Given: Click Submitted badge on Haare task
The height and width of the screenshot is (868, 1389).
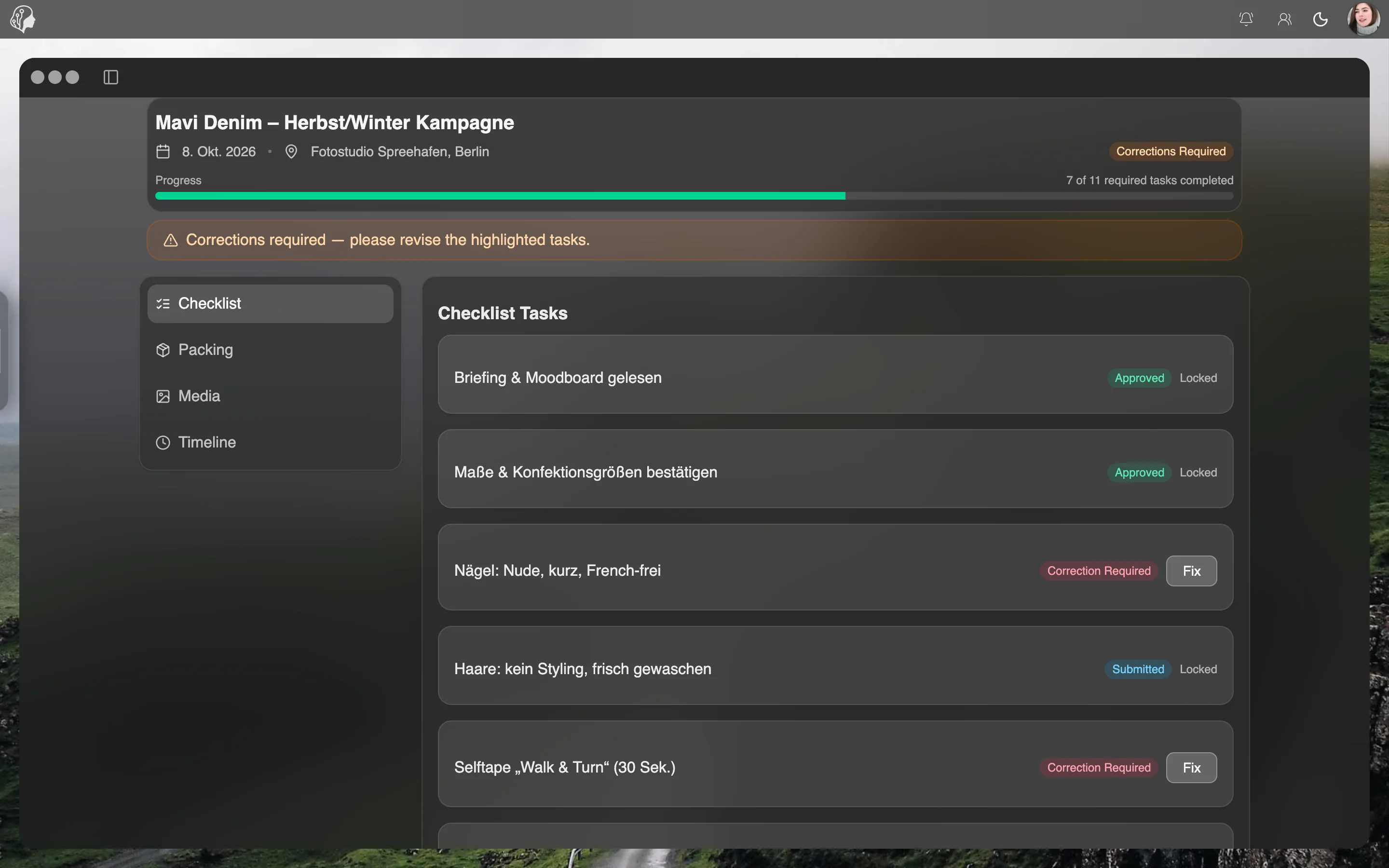Looking at the screenshot, I should point(1138,669).
